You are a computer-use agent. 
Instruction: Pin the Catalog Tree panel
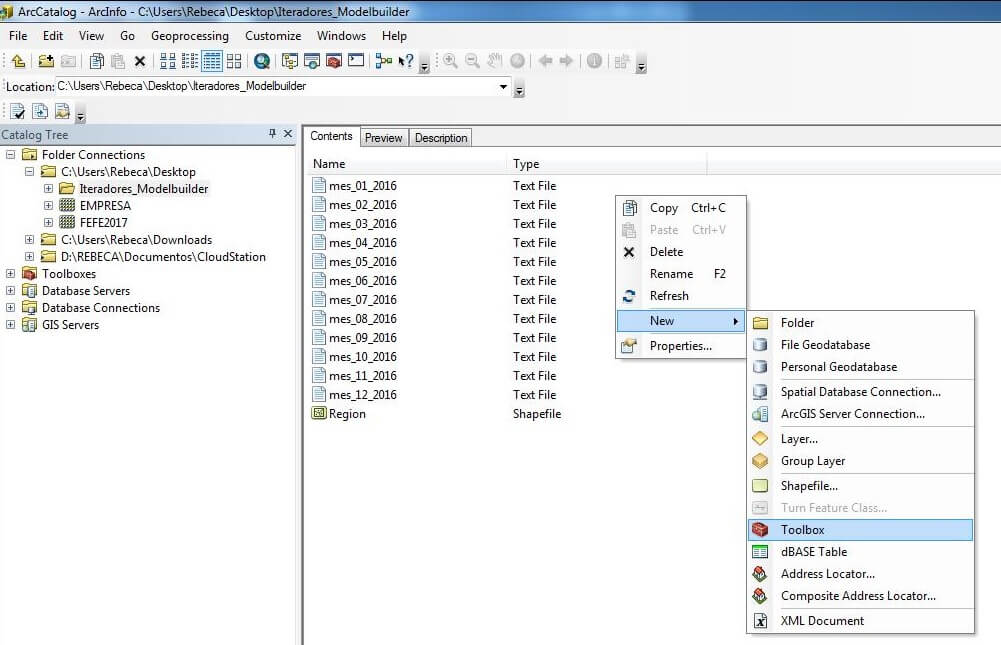(272, 134)
